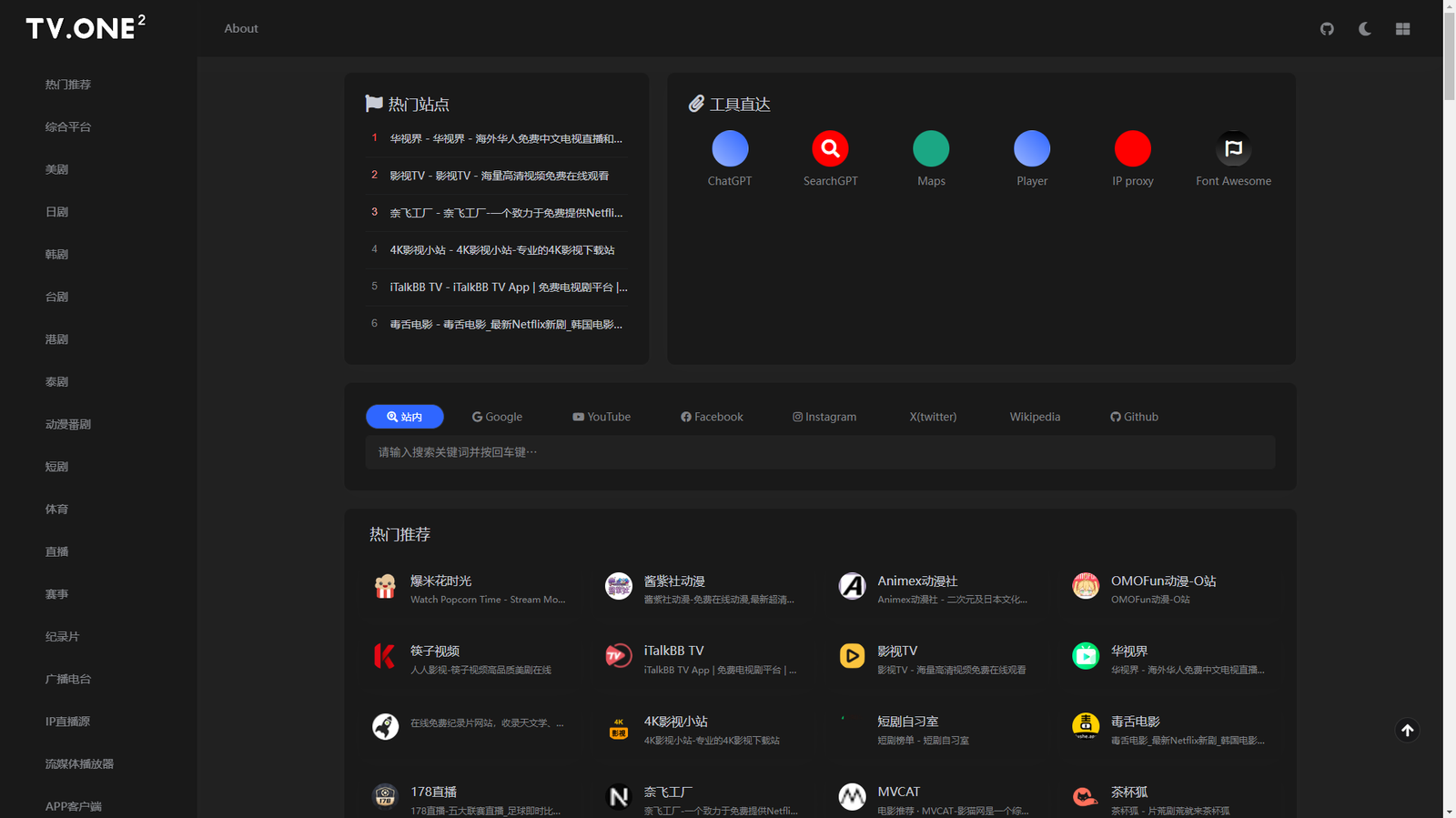Open the 奈飞工厂 N icon card
The image size is (1456, 818).
pyautogui.click(x=619, y=797)
